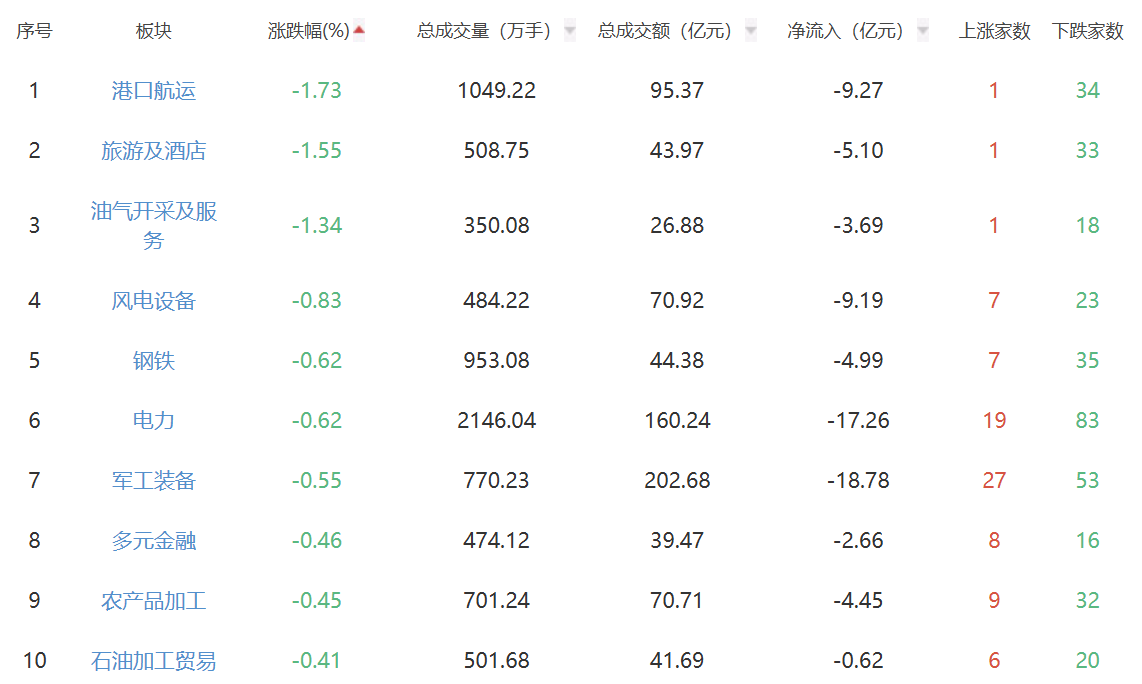Viewport: 1142px width, 684px height.
Task: Click the 序号 column header
Action: coord(34,31)
